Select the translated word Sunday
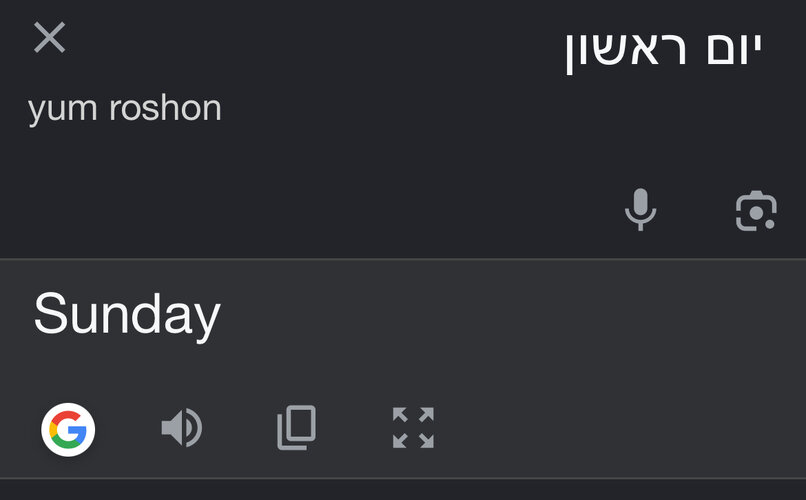This screenshot has height=500, width=806. point(127,315)
